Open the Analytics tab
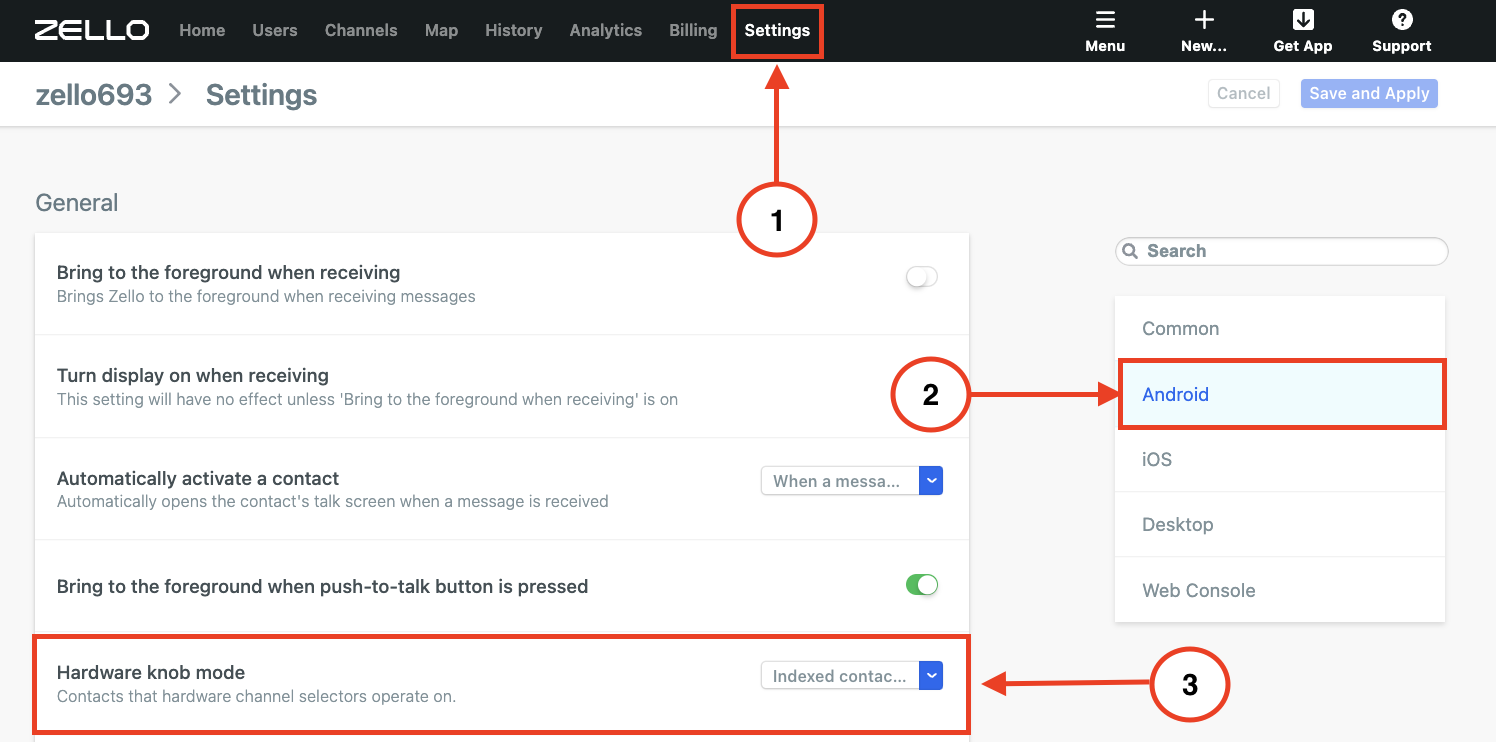This screenshot has height=742, width=1496. 606,30
